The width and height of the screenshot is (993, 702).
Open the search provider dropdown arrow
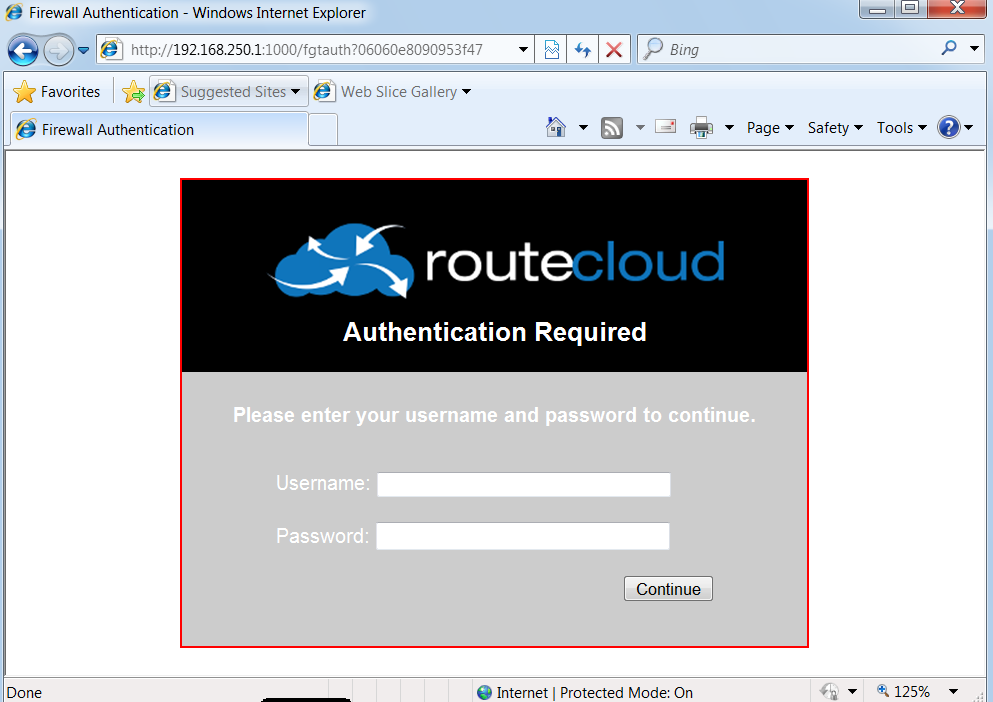tap(974, 48)
